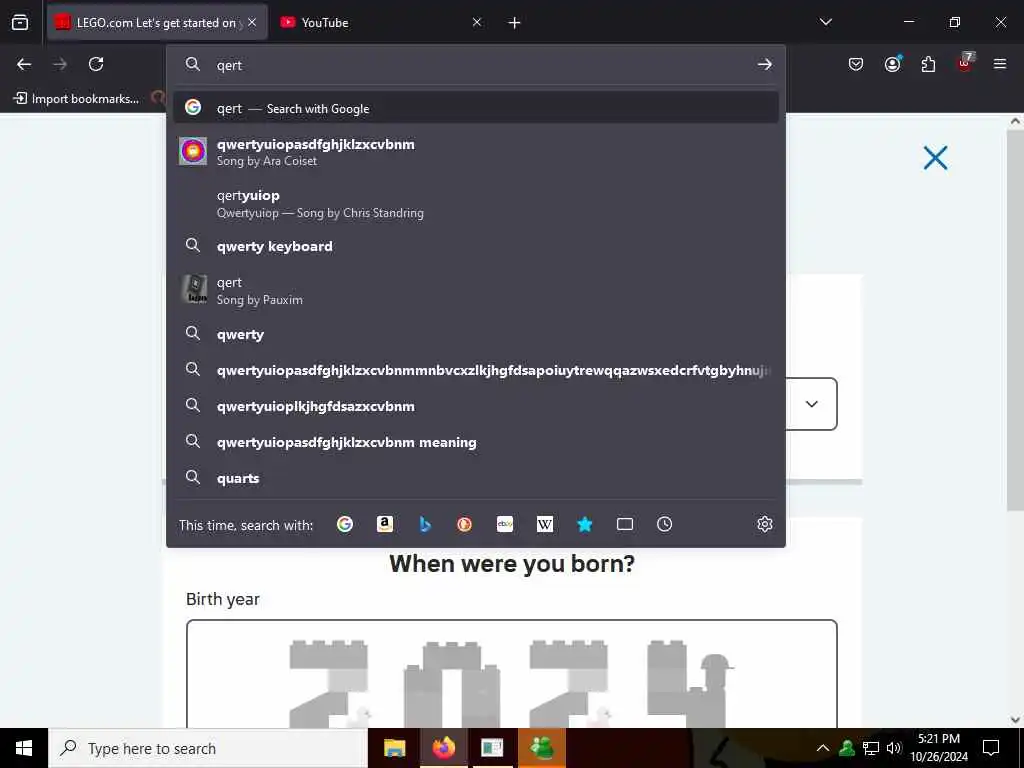Screen dimensions: 1024x768
Task: Open File Explorer from the taskbar
Action: pos(394,748)
